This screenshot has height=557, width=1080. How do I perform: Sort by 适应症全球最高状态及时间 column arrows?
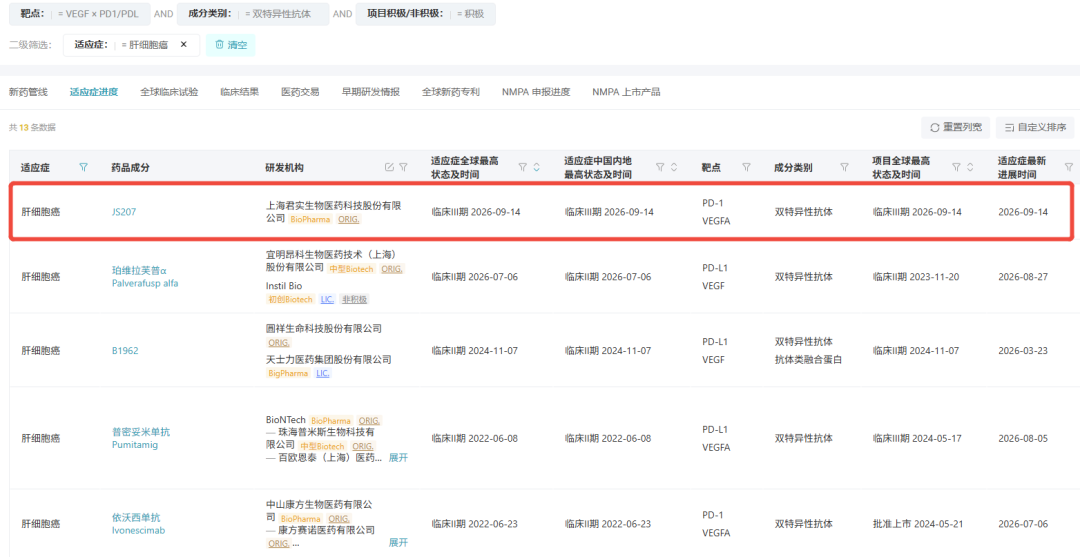[537, 167]
